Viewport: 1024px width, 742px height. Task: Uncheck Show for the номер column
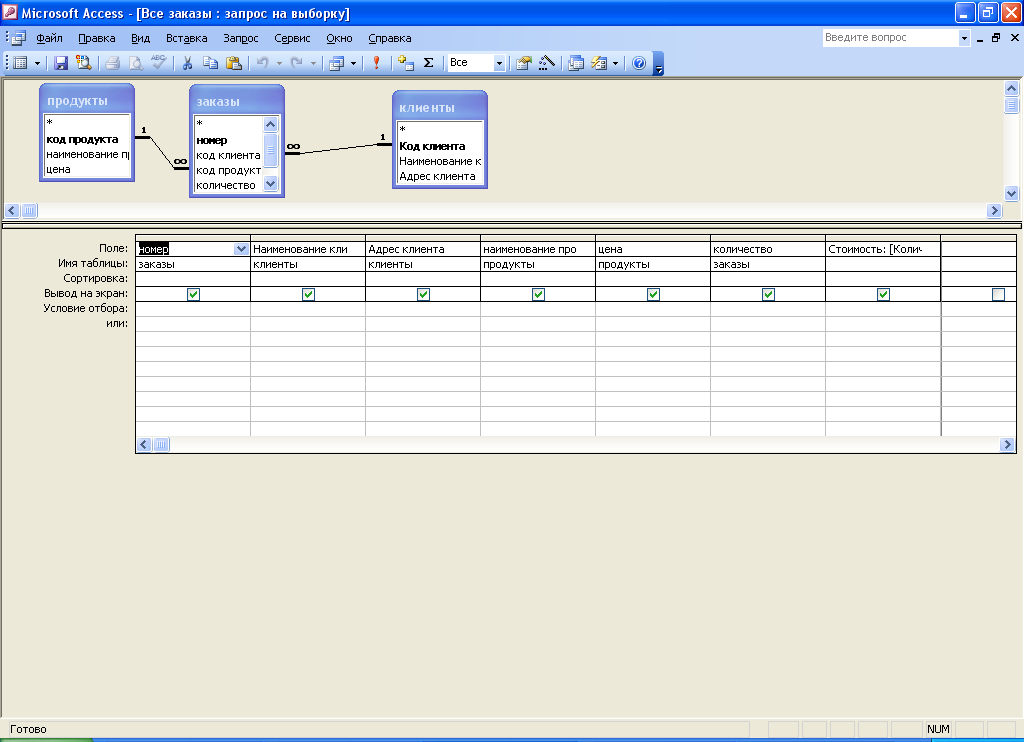193,294
